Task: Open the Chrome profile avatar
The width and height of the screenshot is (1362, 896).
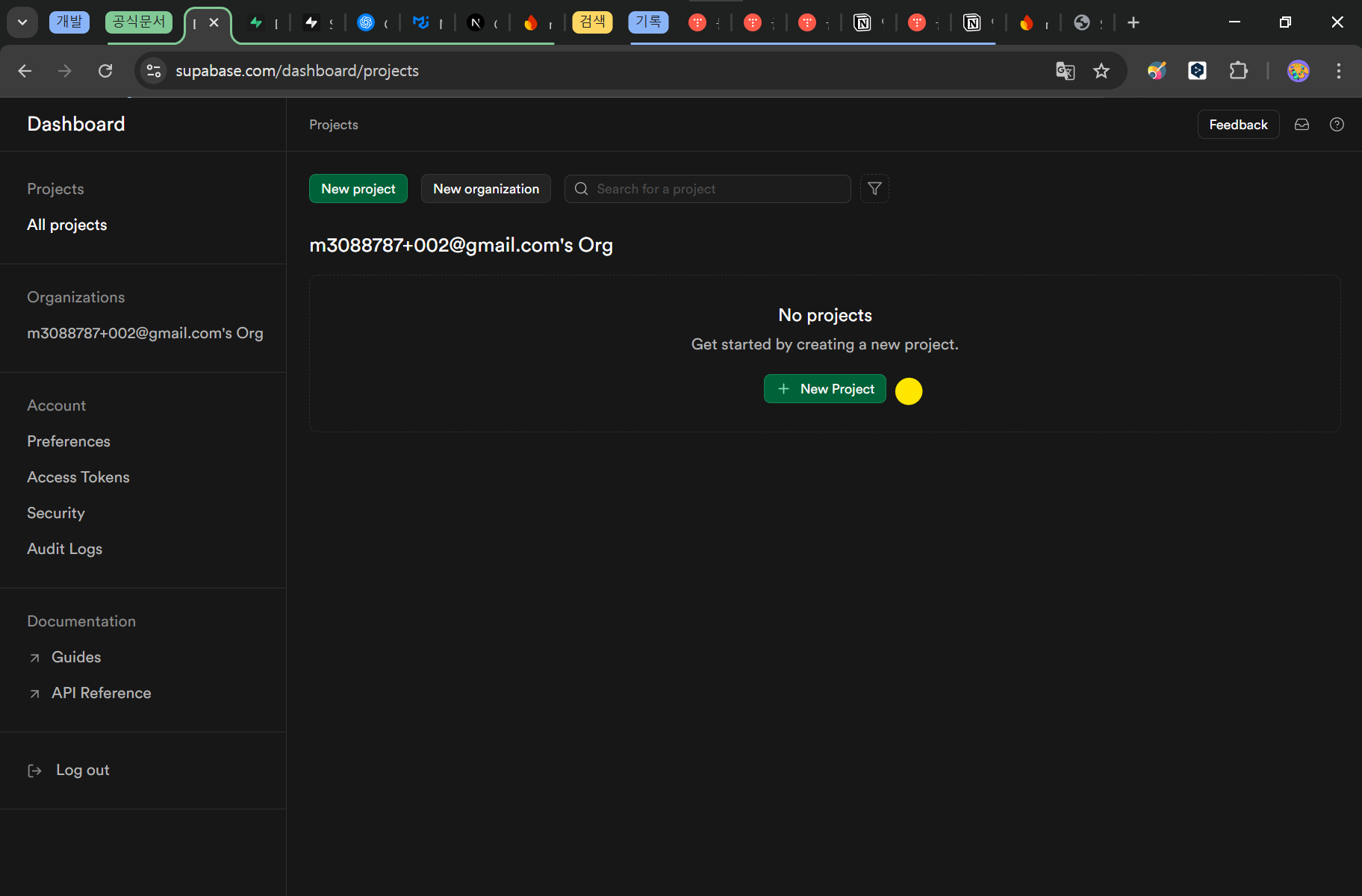Action: pyautogui.click(x=1299, y=71)
